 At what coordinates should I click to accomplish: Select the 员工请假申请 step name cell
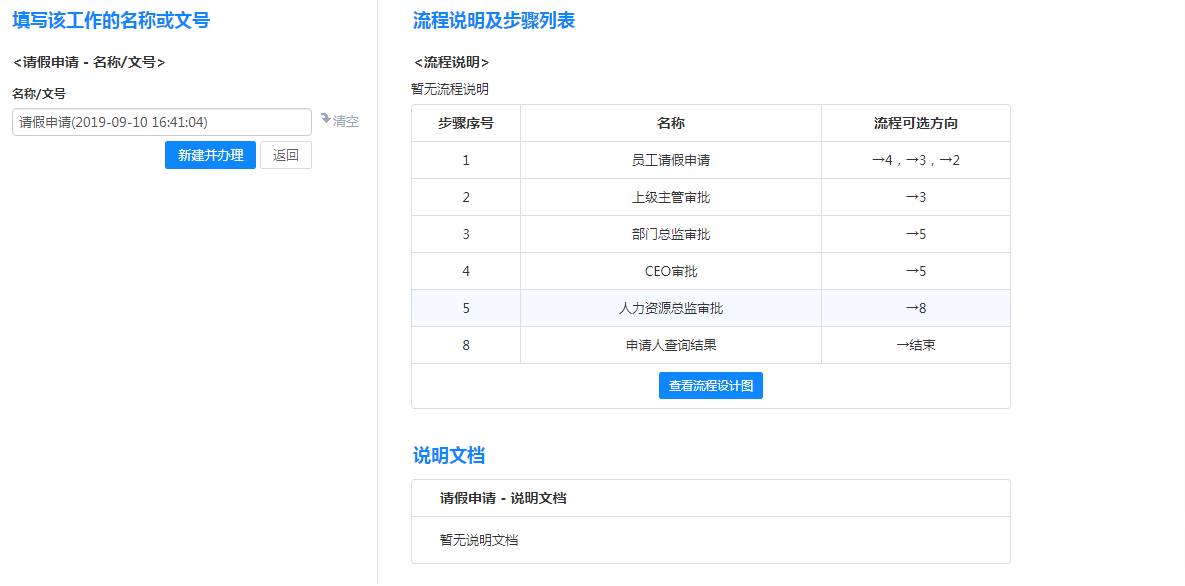click(x=670, y=160)
